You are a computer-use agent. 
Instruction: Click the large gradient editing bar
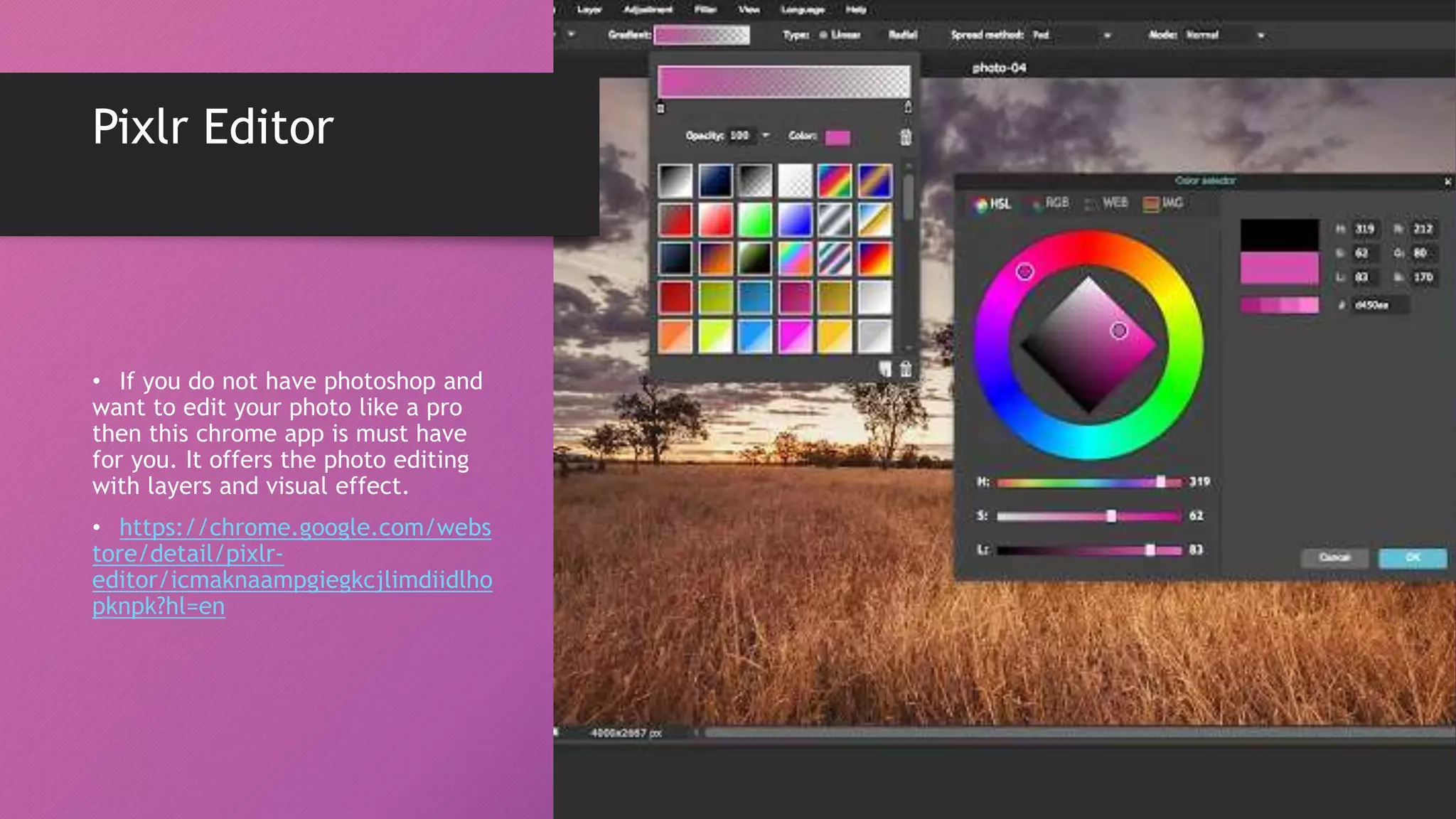pyautogui.click(x=783, y=82)
